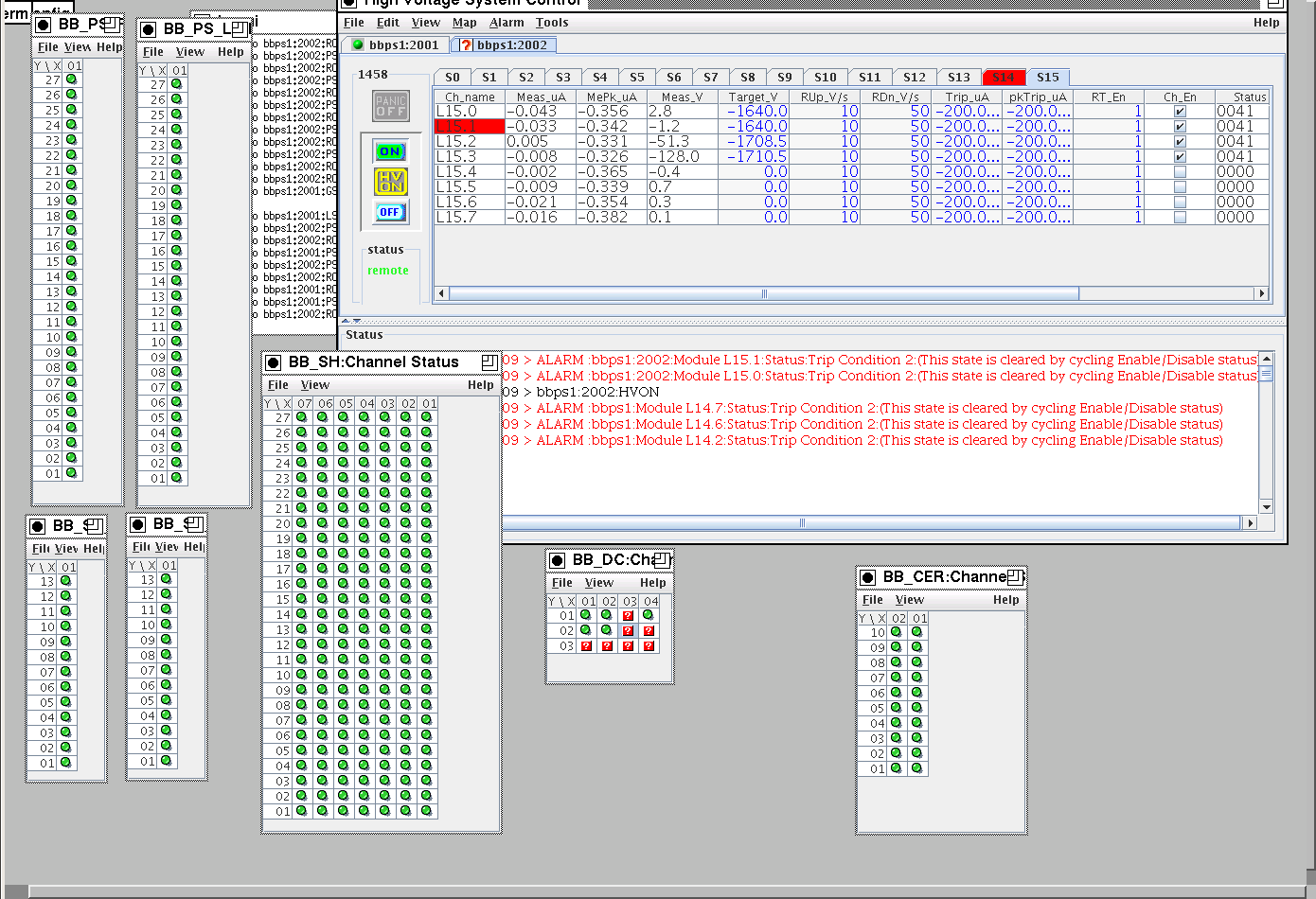Screen dimensions: 1316x899
Task: Enable Ch_En checkbox for channel L15.7
Action: [1180, 218]
